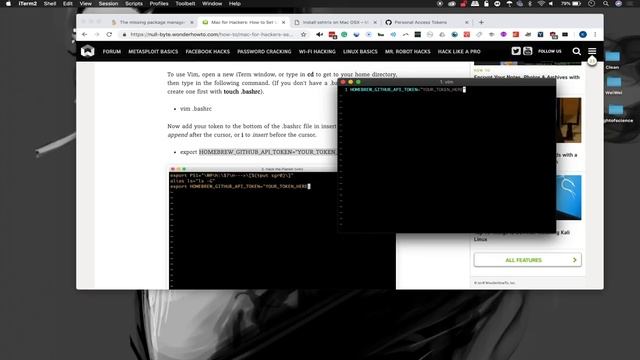640x360 pixels.
Task: Open FACEBOOK HACKS section
Action: click(208, 52)
